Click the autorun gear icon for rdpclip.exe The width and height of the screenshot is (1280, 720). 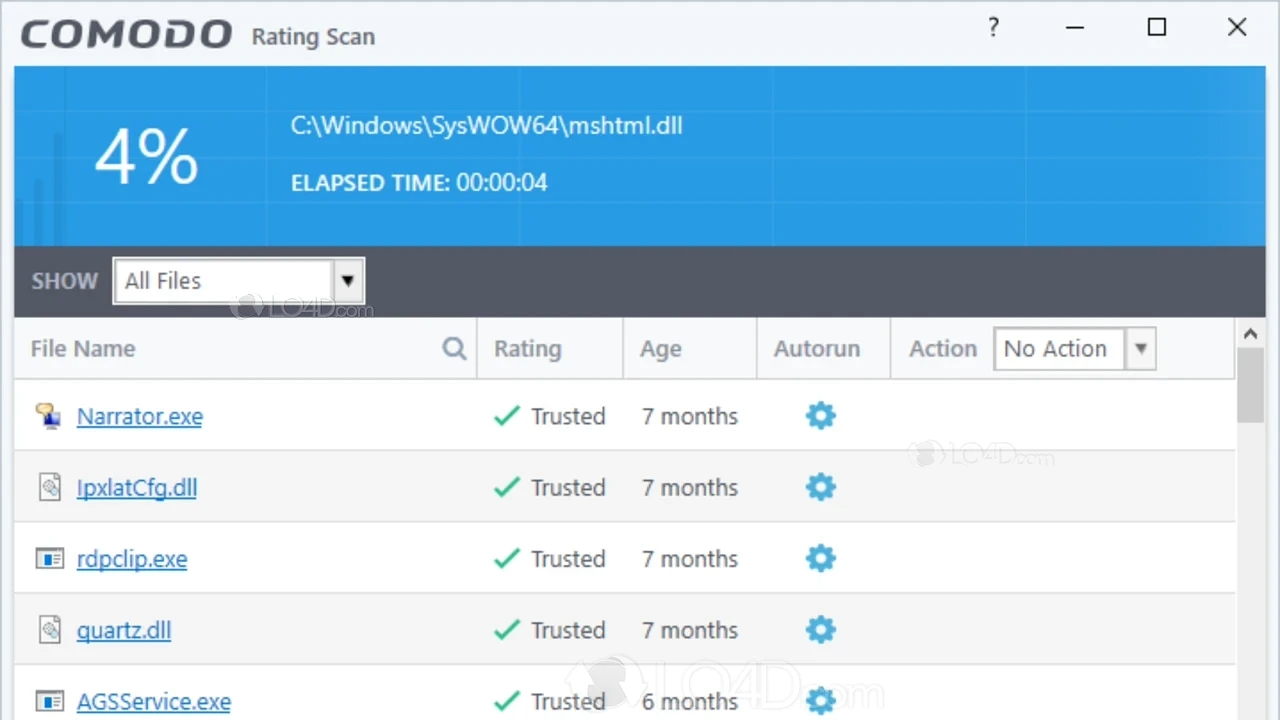tap(820, 558)
